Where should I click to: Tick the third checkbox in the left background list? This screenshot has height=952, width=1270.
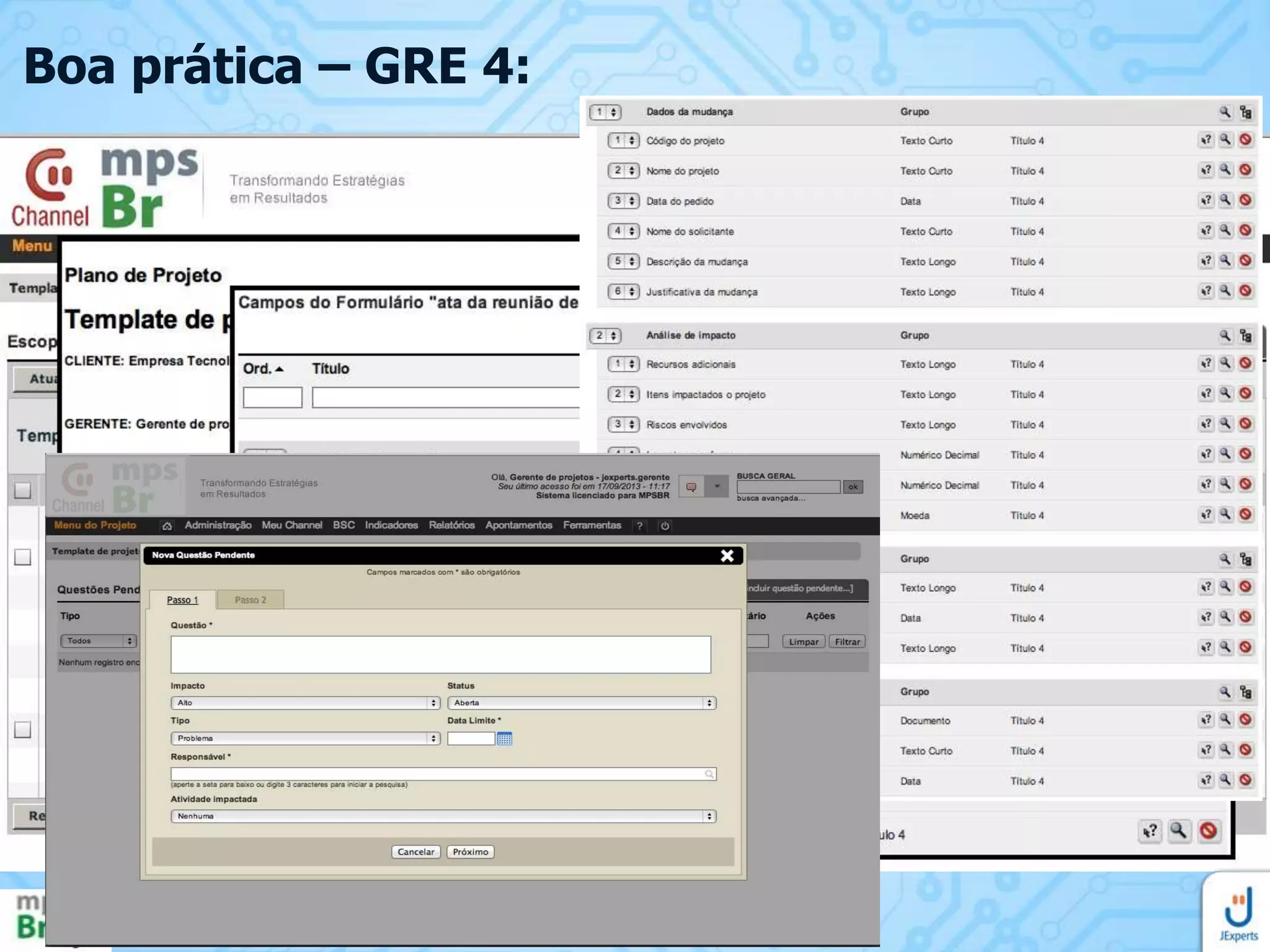point(22,729)
